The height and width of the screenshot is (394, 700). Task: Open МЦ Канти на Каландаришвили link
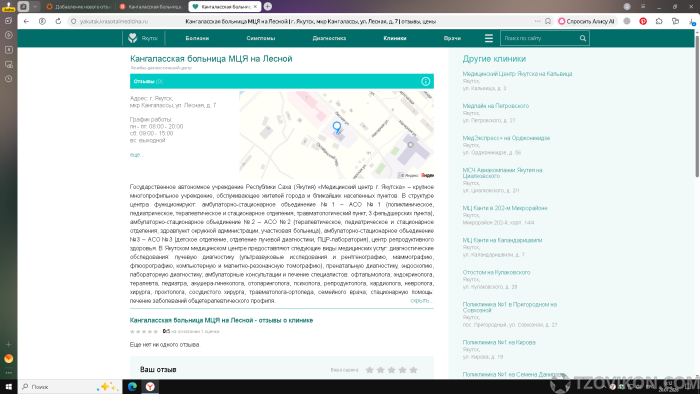coord(502,240)
